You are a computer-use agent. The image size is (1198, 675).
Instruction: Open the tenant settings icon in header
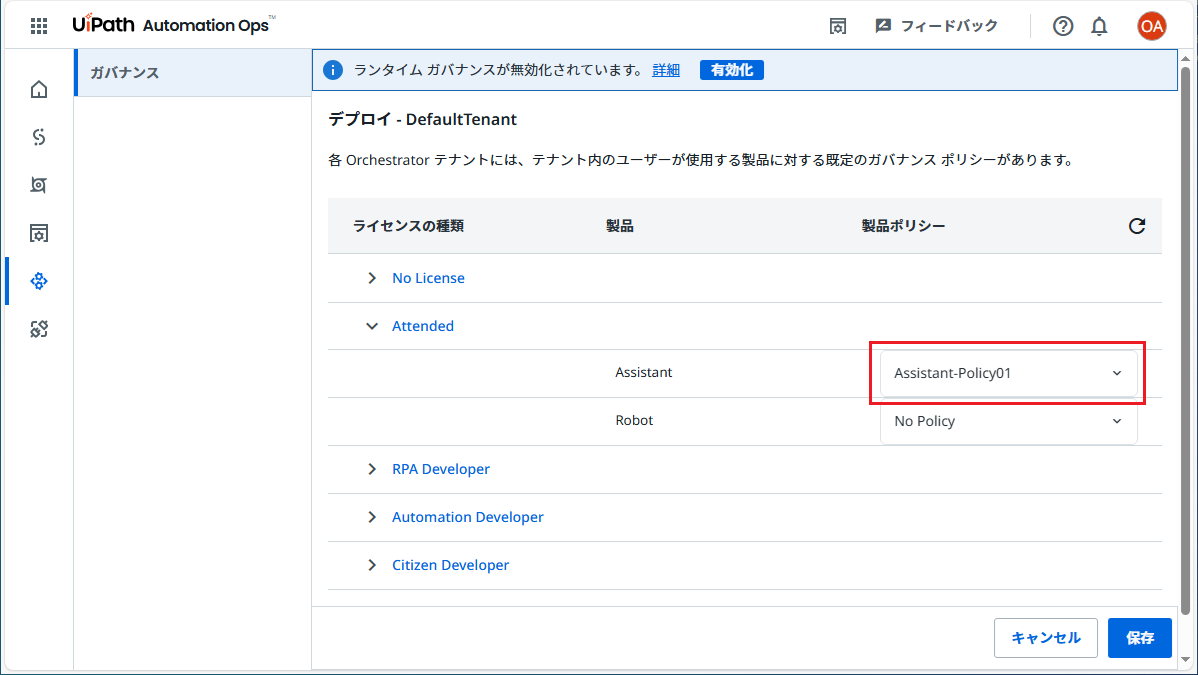(x=838, y=26)
